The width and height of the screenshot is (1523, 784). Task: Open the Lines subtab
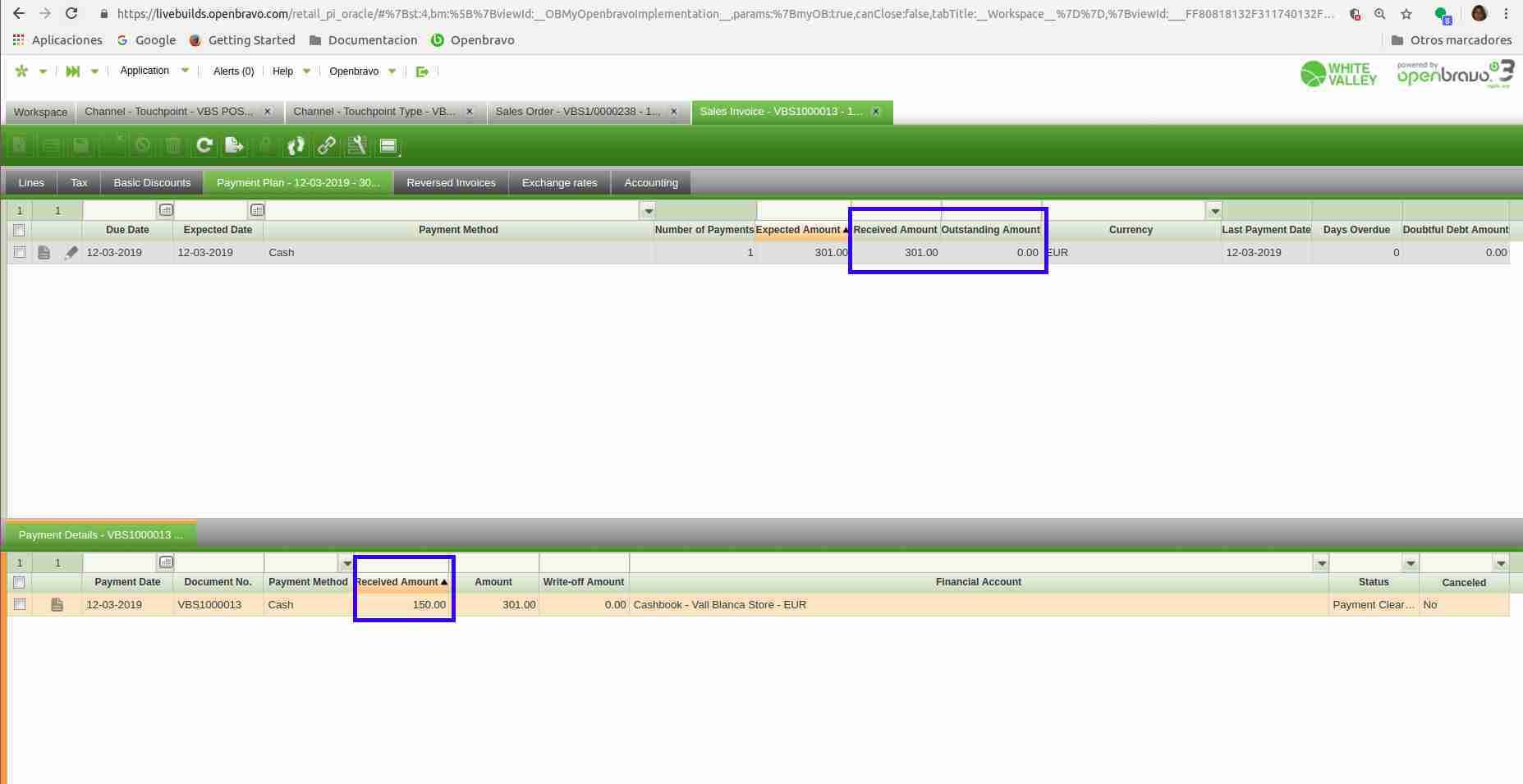31,183
